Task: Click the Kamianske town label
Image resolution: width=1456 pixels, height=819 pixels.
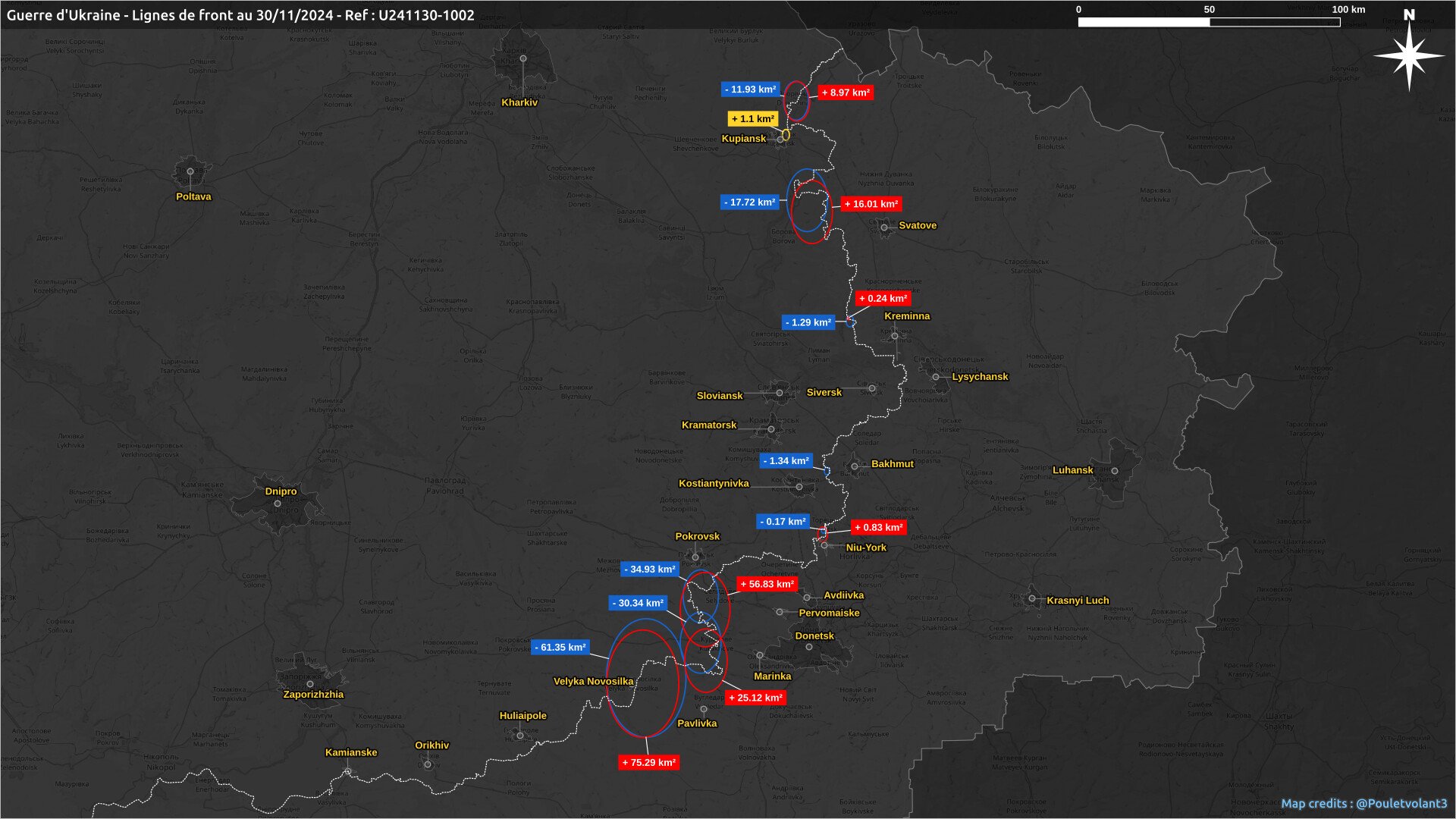Action: 351,753
